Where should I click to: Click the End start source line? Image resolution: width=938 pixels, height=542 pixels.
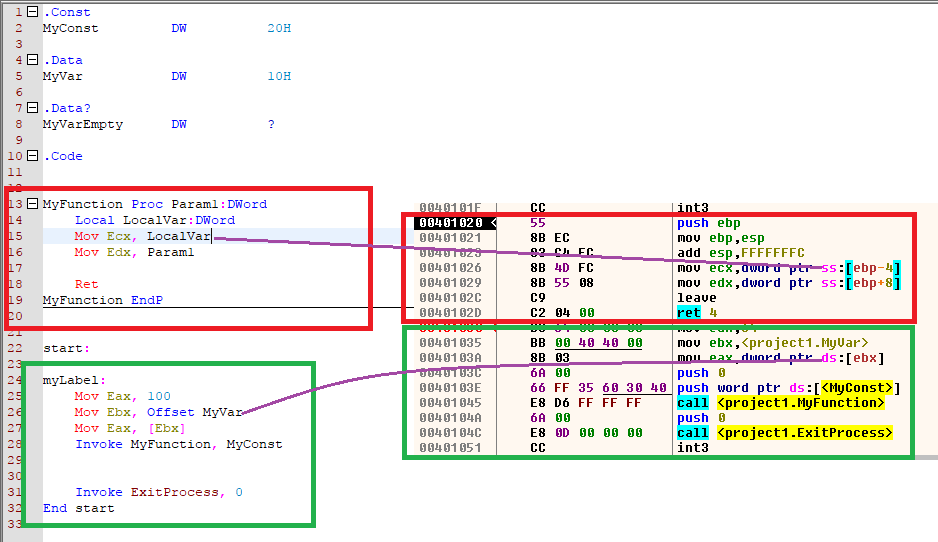pos(78,508)
